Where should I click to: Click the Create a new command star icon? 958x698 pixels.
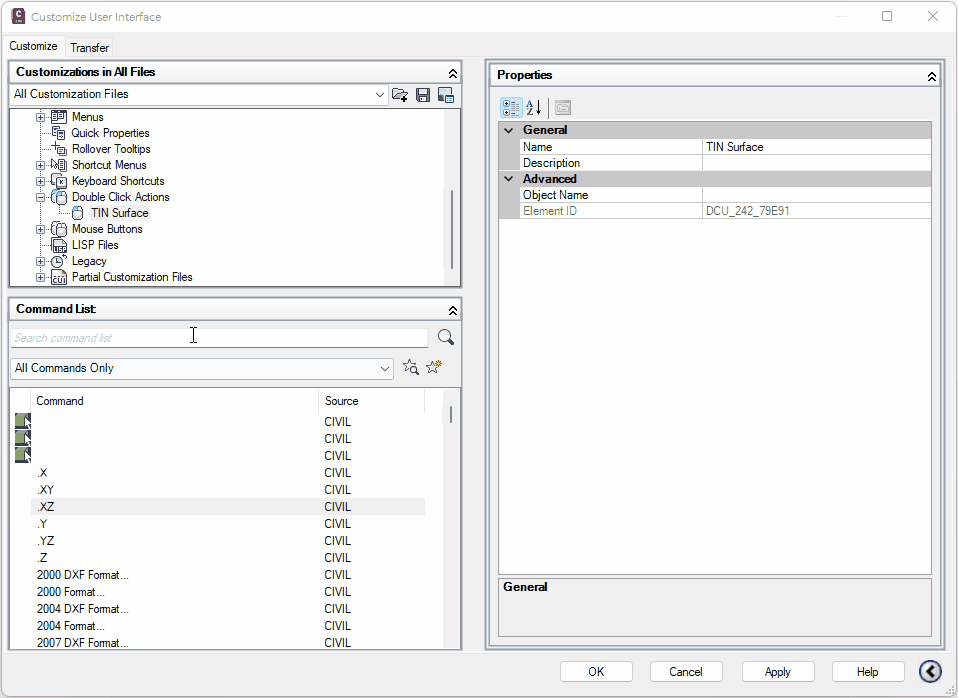[x=433, y=368]
